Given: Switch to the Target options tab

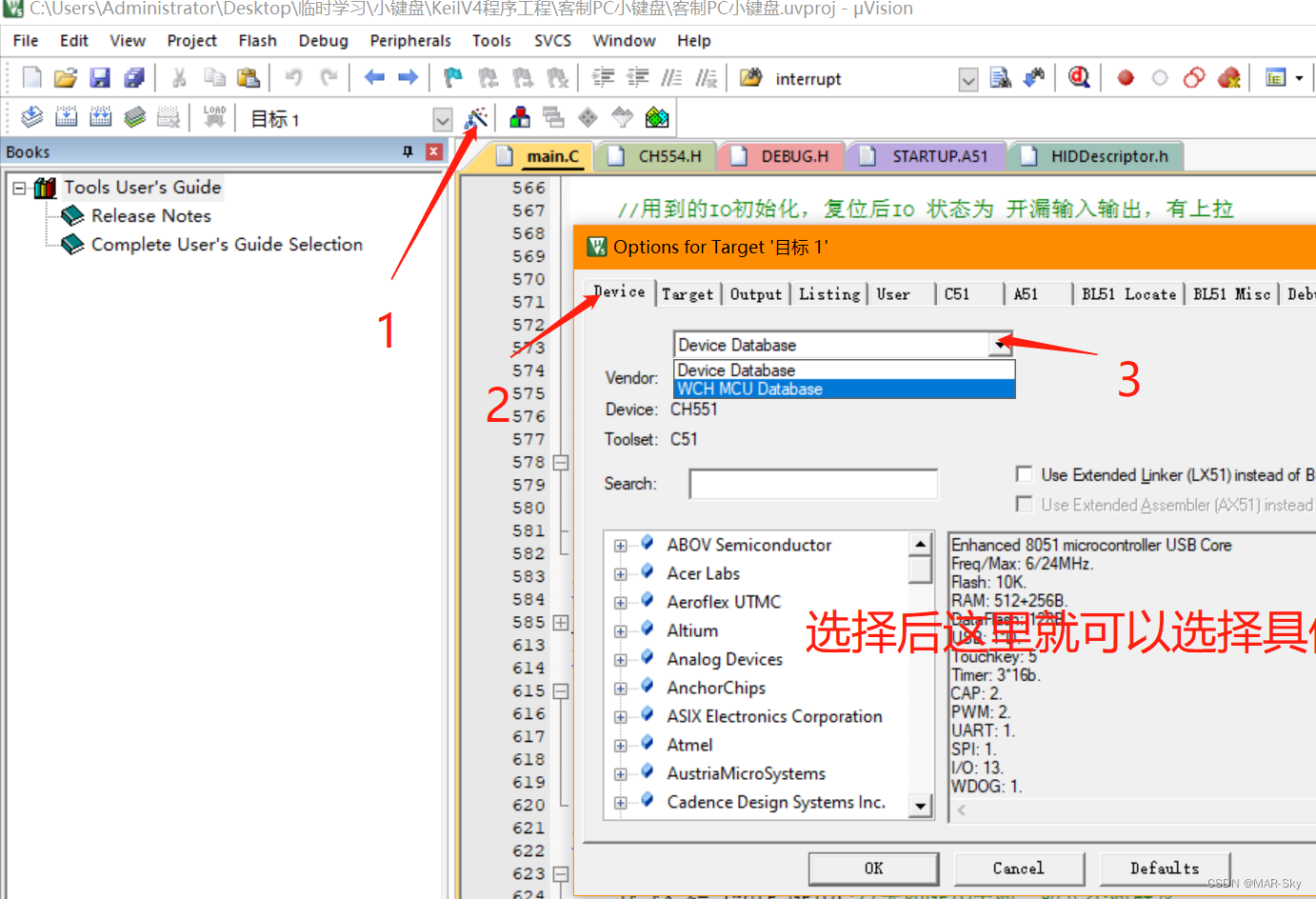Looking at the screenshot, I should [x=688, y=294].
